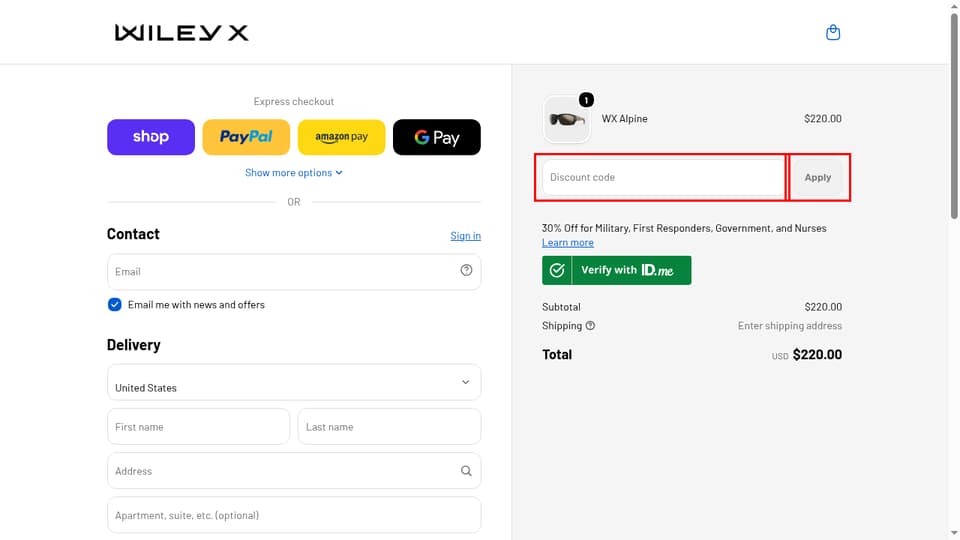Uncheck Email me with news and offers

[114, 305]
